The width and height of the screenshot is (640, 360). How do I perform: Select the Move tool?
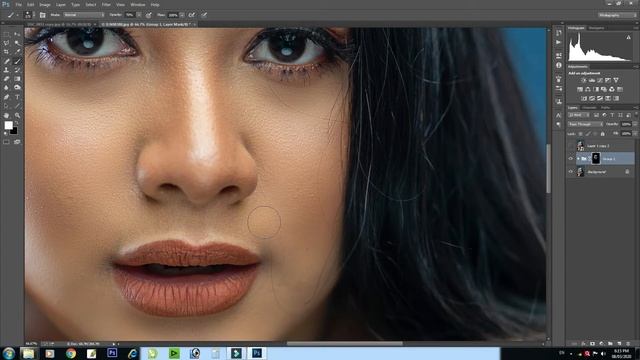click(17, 34)
